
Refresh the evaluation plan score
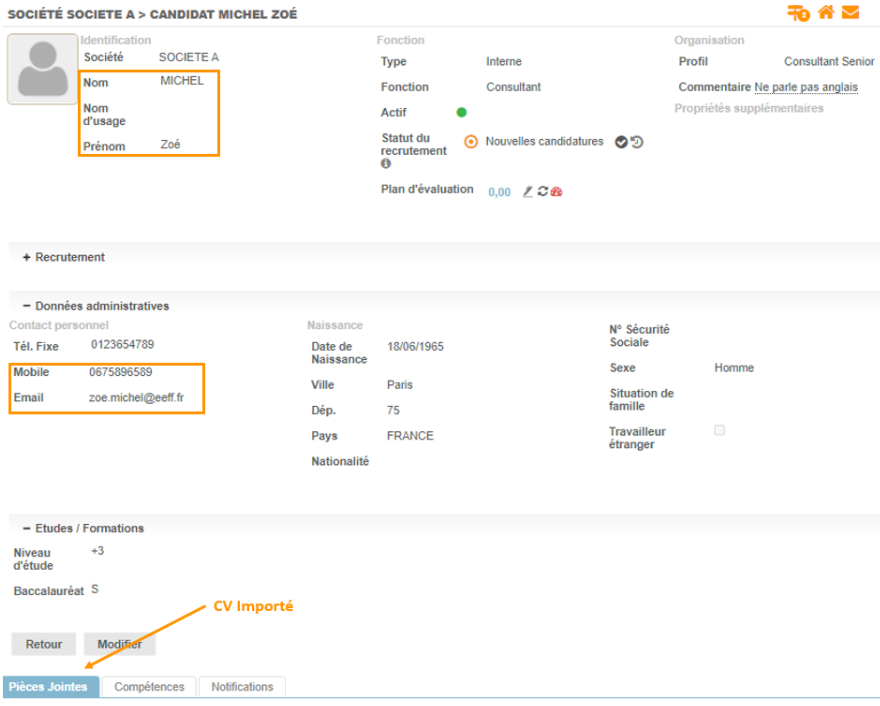[543, 192]
